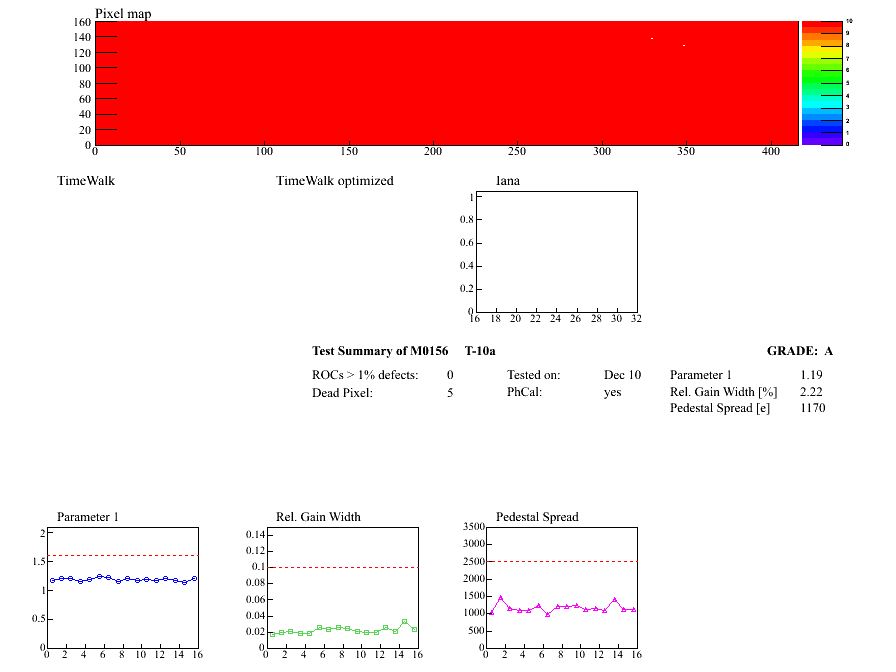Click the blue Parameter 1 curve
The image size is (896, 672).
[x=123, y=579]
